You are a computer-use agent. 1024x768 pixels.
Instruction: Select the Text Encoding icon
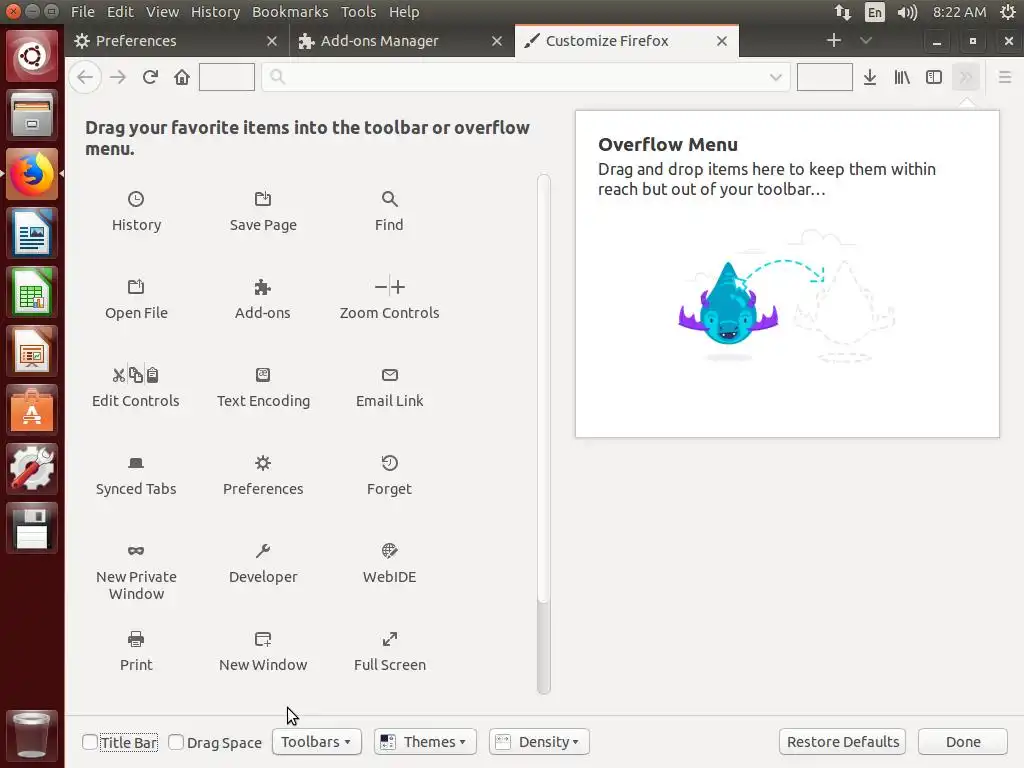coord(263,375)
